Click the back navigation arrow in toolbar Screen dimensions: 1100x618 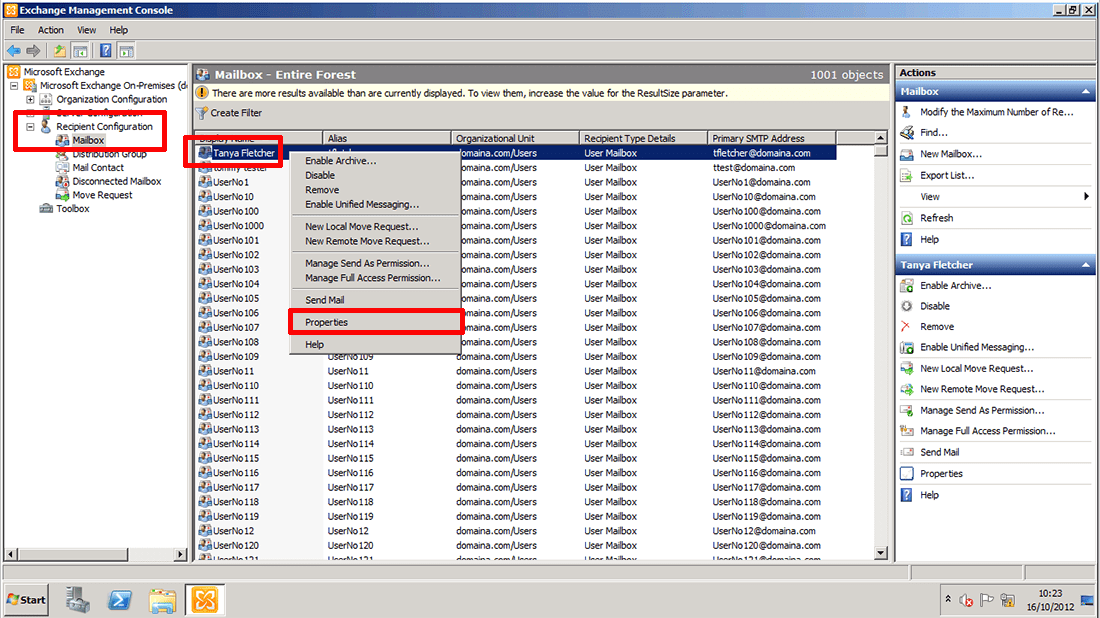point(14,50)
